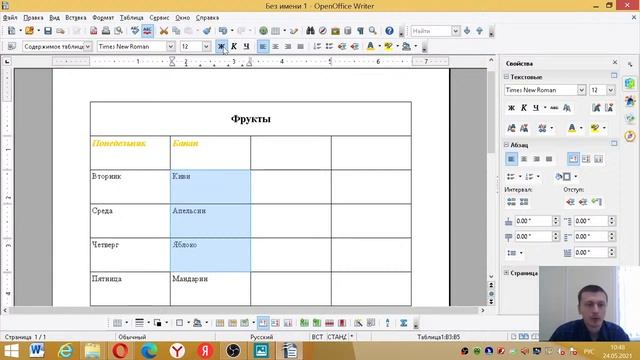Close the Свойства sidebar panel

pyautogui.click(x=615, y=62)
